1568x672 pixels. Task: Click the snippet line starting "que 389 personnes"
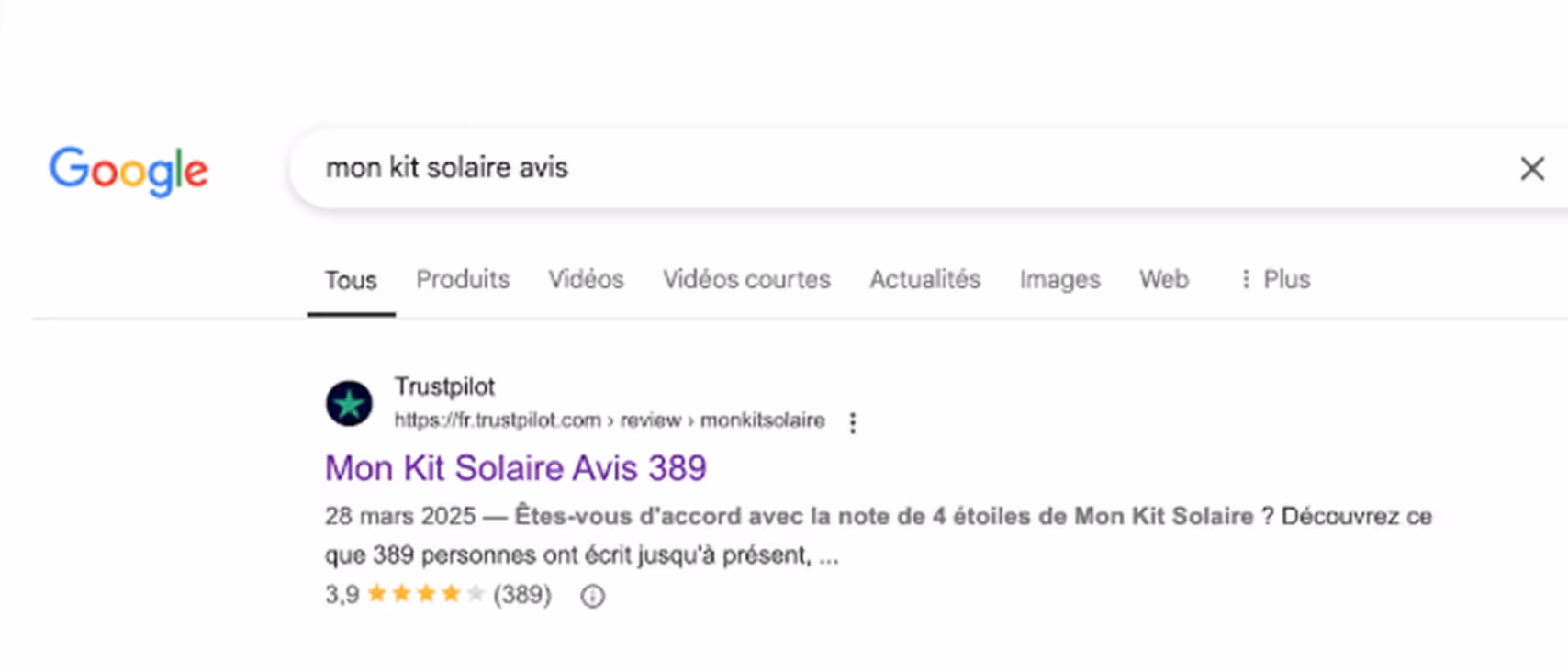tap(582, 555)
